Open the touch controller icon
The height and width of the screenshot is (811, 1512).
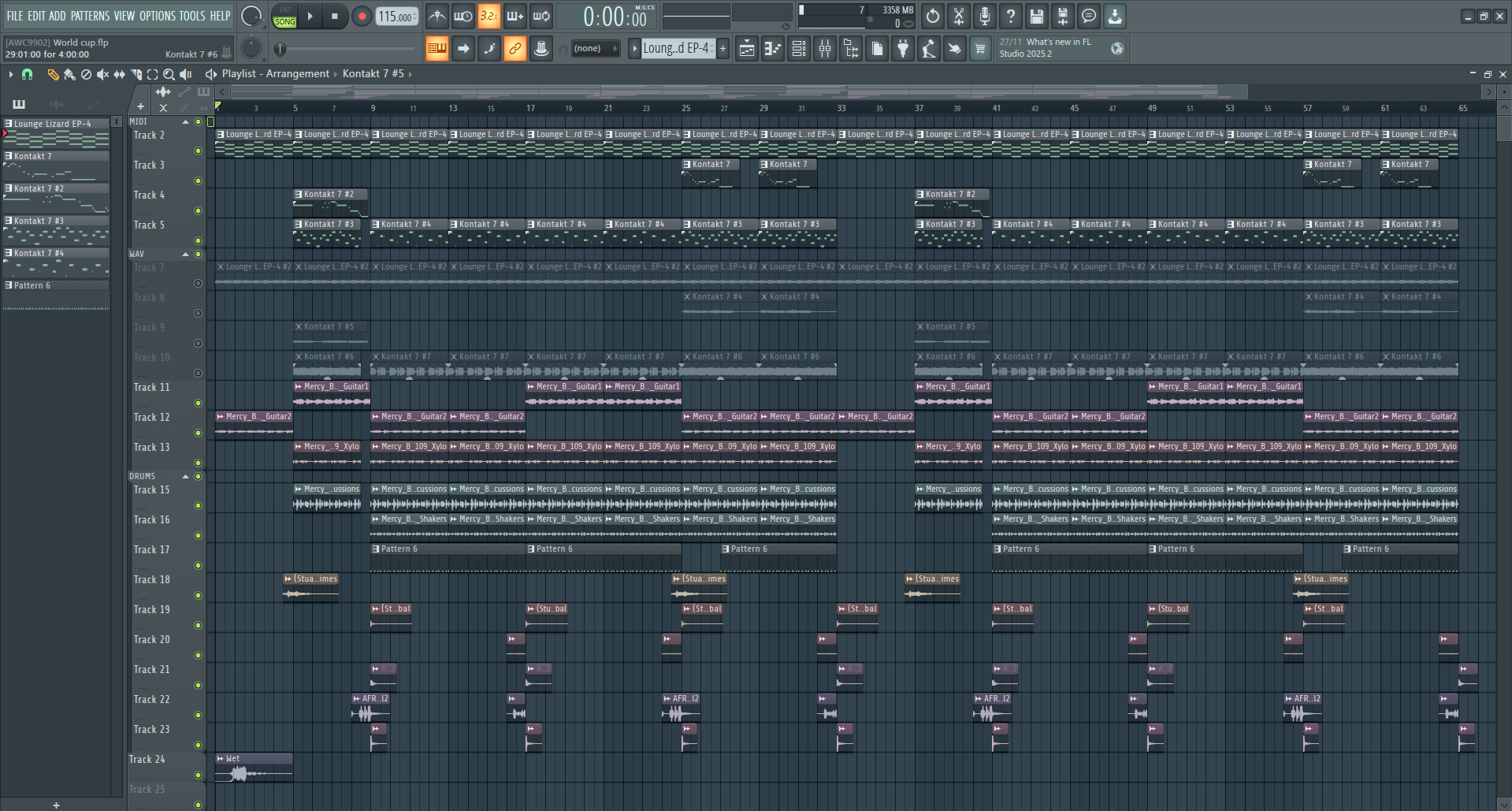[955, 48]
